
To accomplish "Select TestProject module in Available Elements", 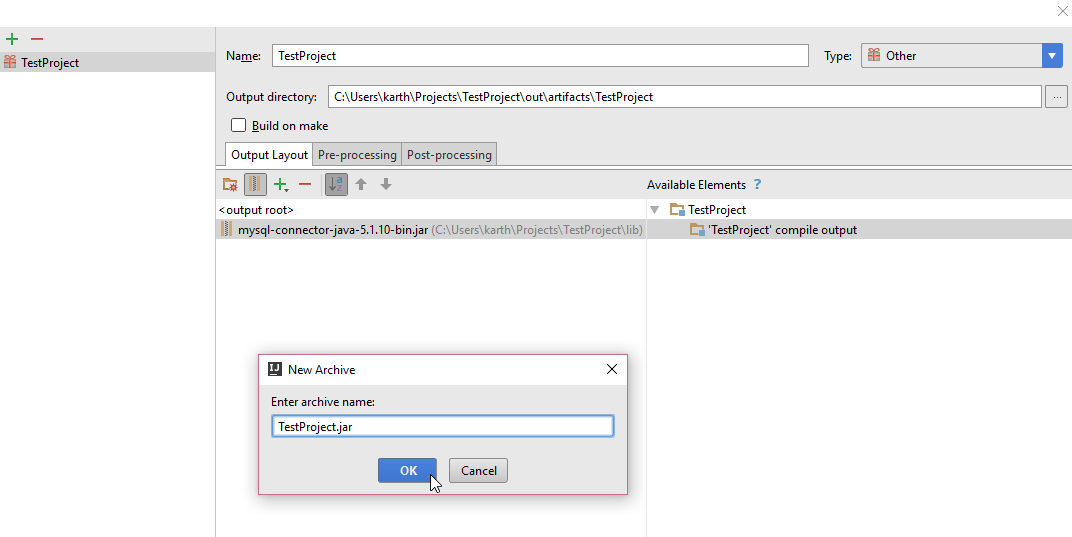I will 708,209.
